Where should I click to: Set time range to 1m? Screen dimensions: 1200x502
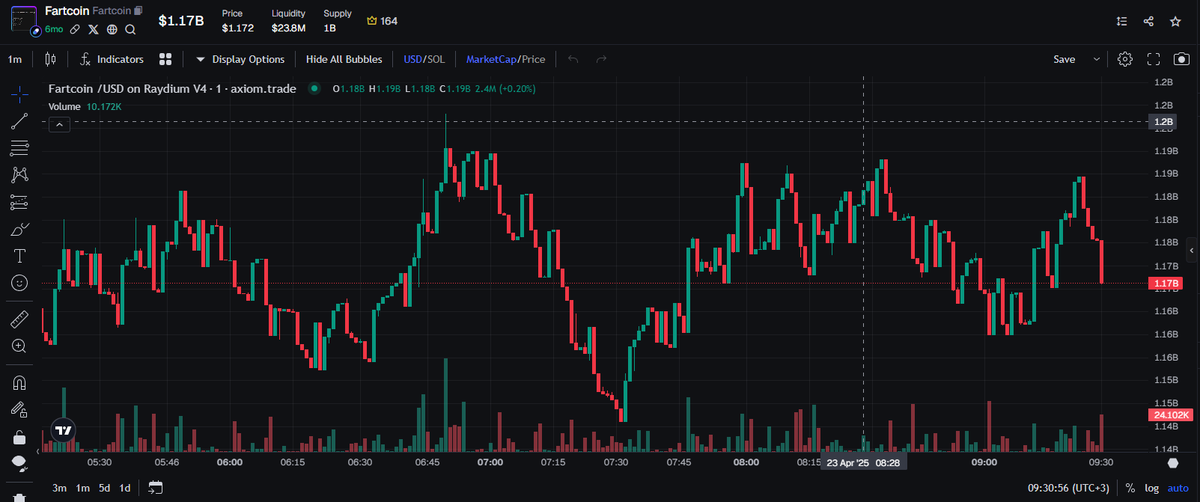pos(83,488)
